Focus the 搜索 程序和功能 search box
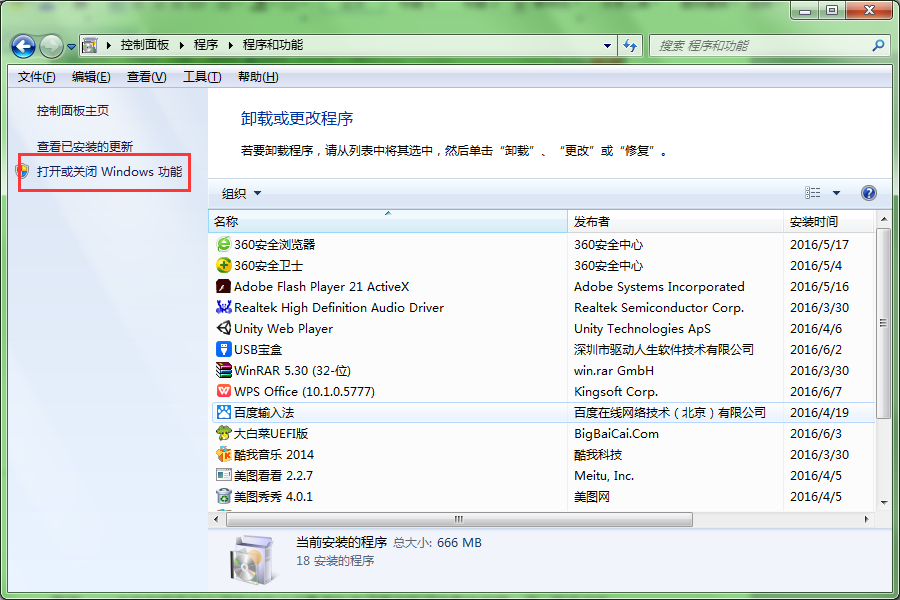This screenshot has width=900, height=600. pyautogui.click(x=769, y=45)
